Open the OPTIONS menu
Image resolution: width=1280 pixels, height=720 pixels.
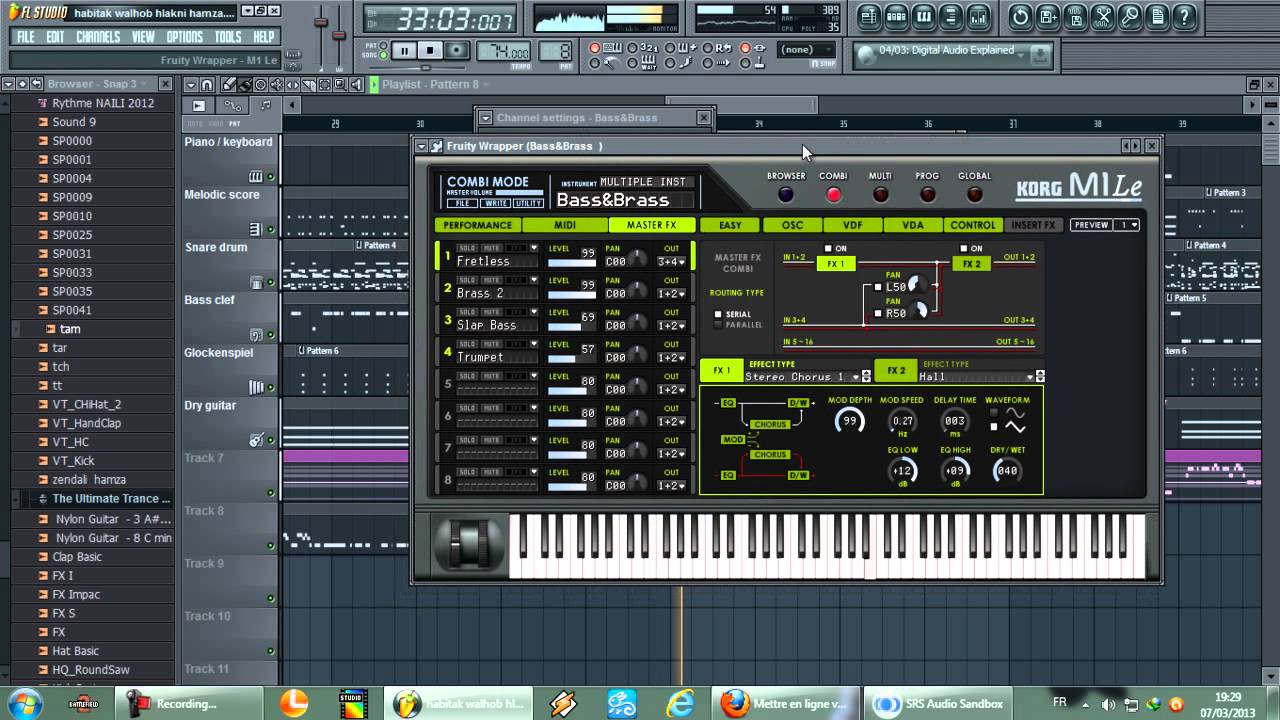pyautogui.click(x=184, y=37)
